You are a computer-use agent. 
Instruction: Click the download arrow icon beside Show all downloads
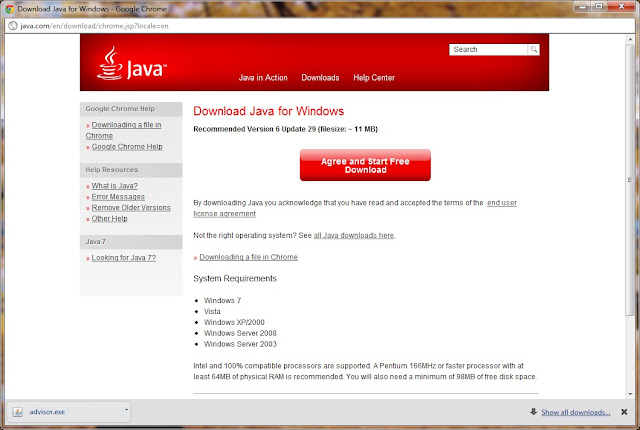(533, 412)
